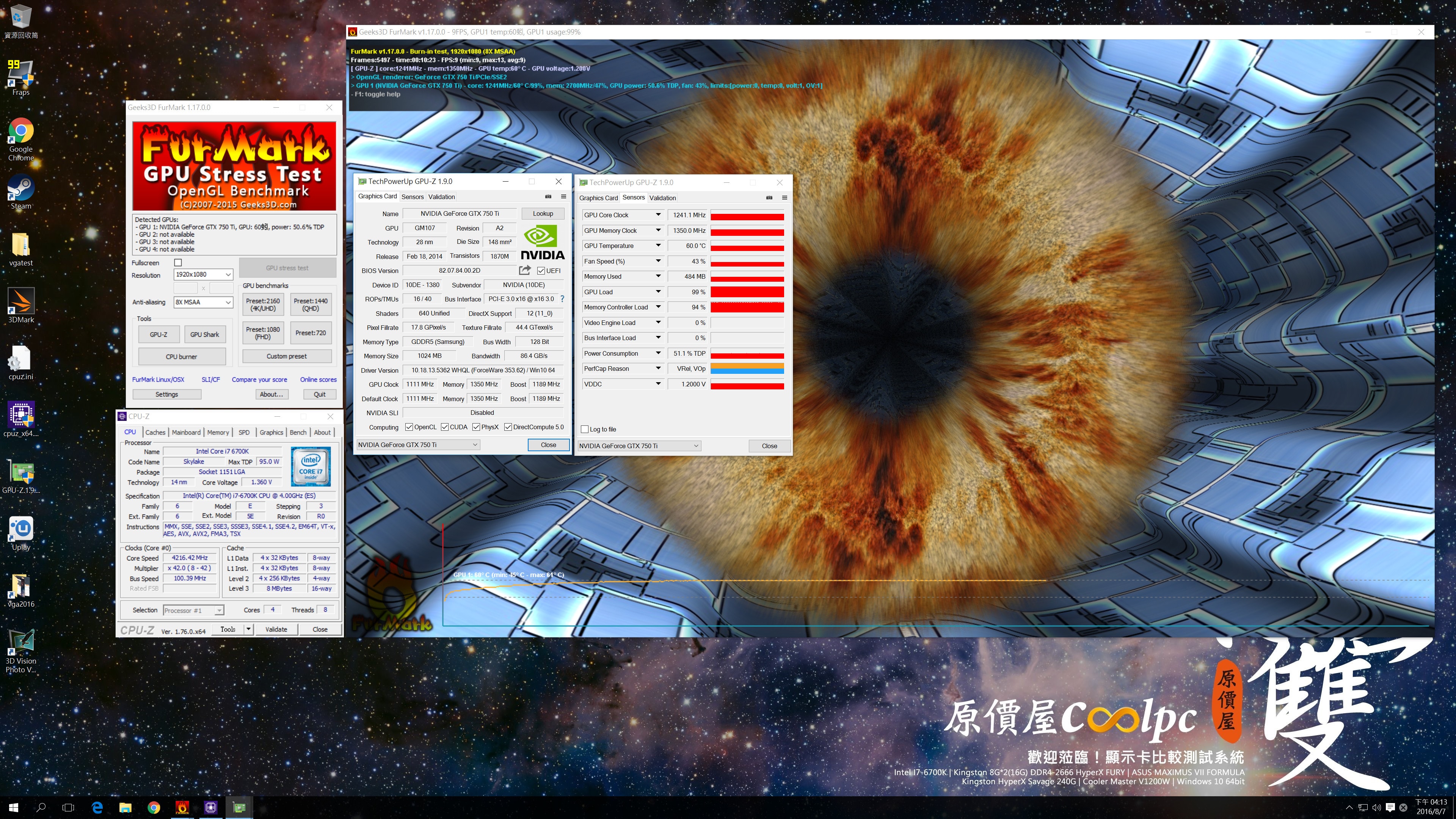This screenshot has height=819, width=1456.
Task: Switch to FurMark taskbar icon
Action: (x=182, y=808)
